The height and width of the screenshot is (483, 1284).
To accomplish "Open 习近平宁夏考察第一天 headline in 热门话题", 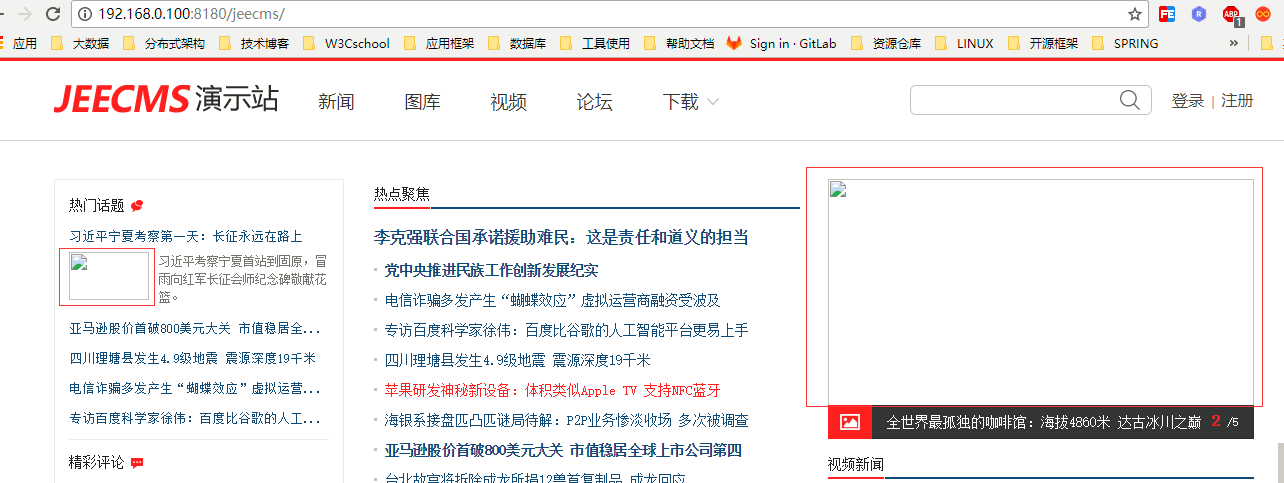I will [185, 236].
